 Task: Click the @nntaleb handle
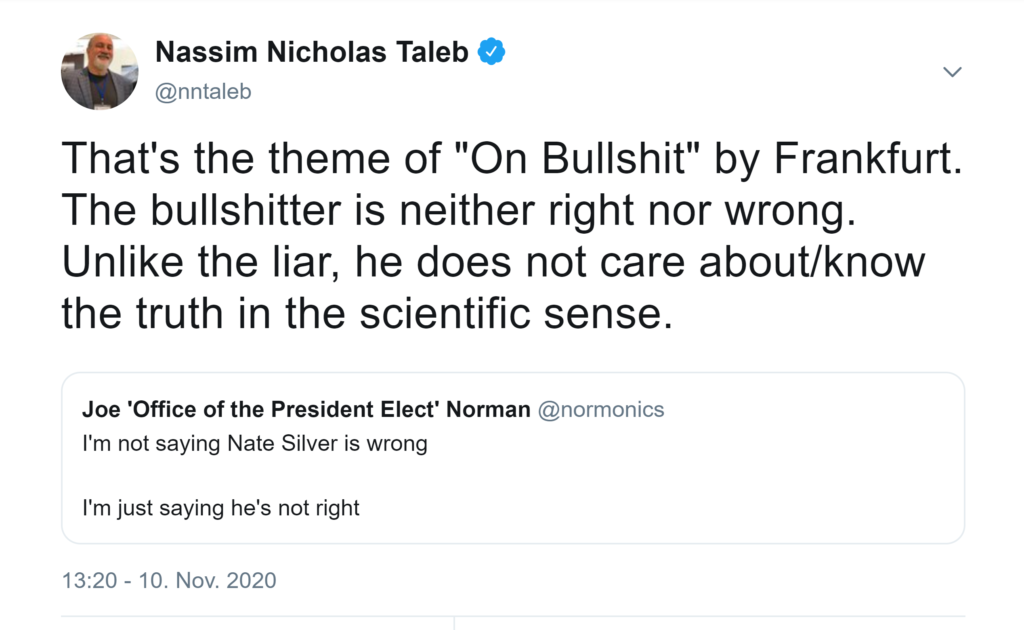point(205,92)
